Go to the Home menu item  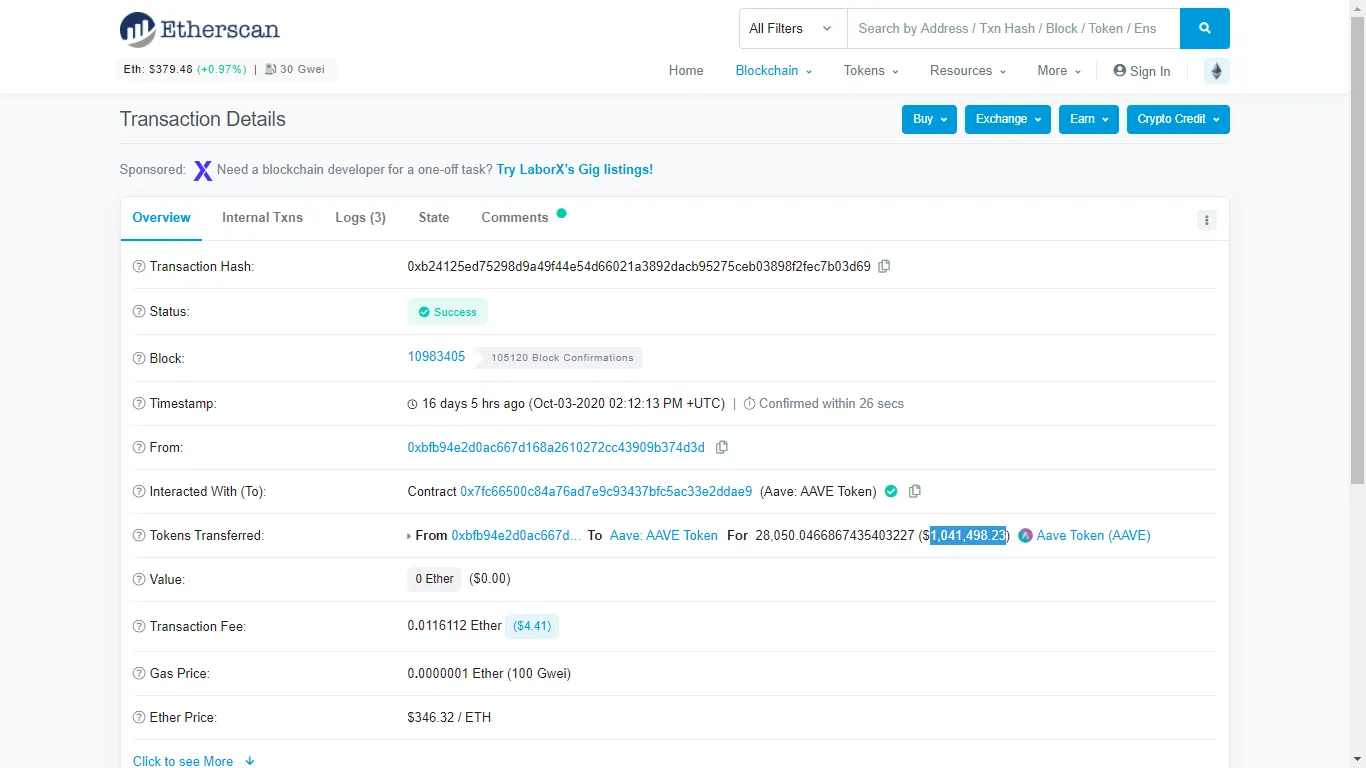click(686, 71)
